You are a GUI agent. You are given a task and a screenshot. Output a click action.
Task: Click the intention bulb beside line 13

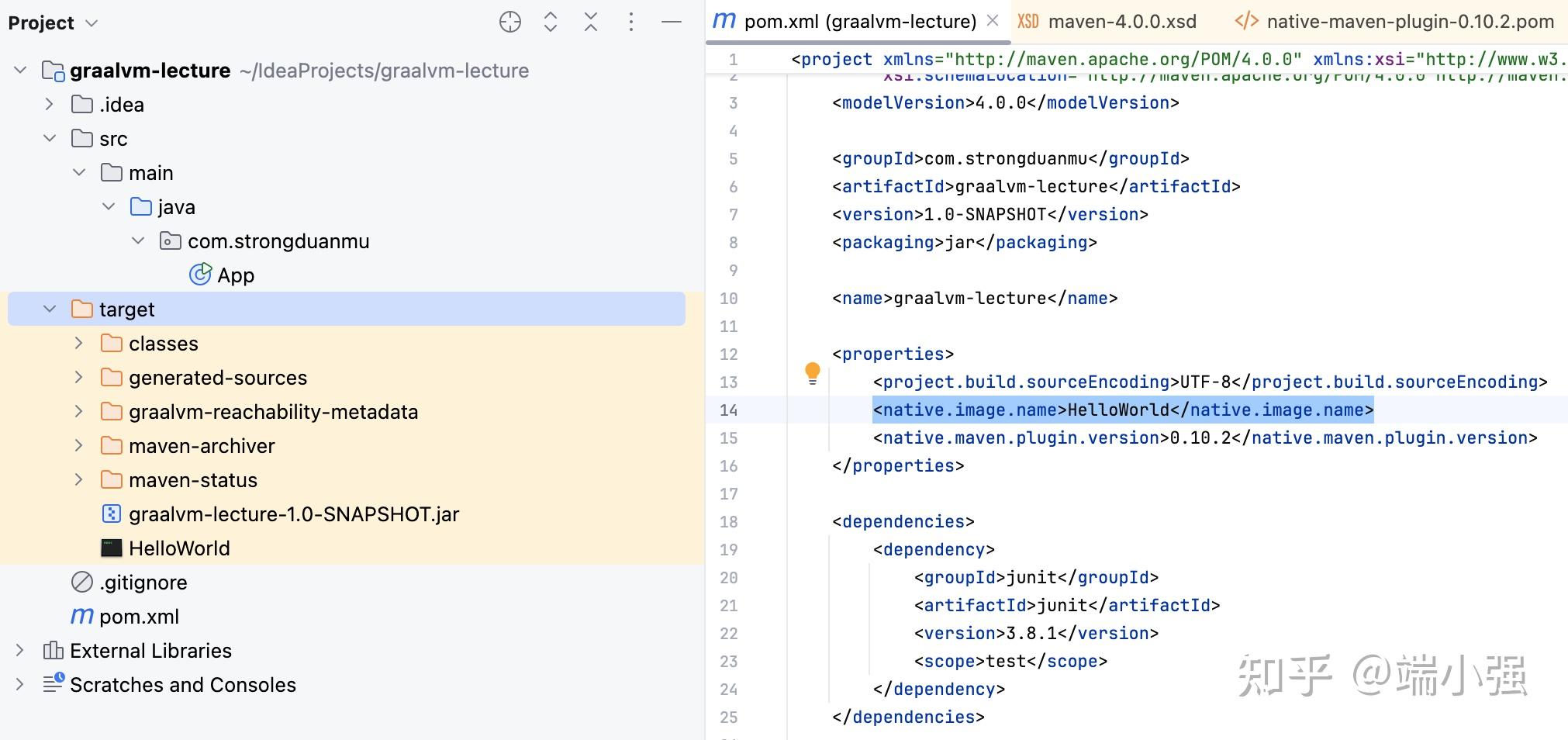click(x=813, y=372)
